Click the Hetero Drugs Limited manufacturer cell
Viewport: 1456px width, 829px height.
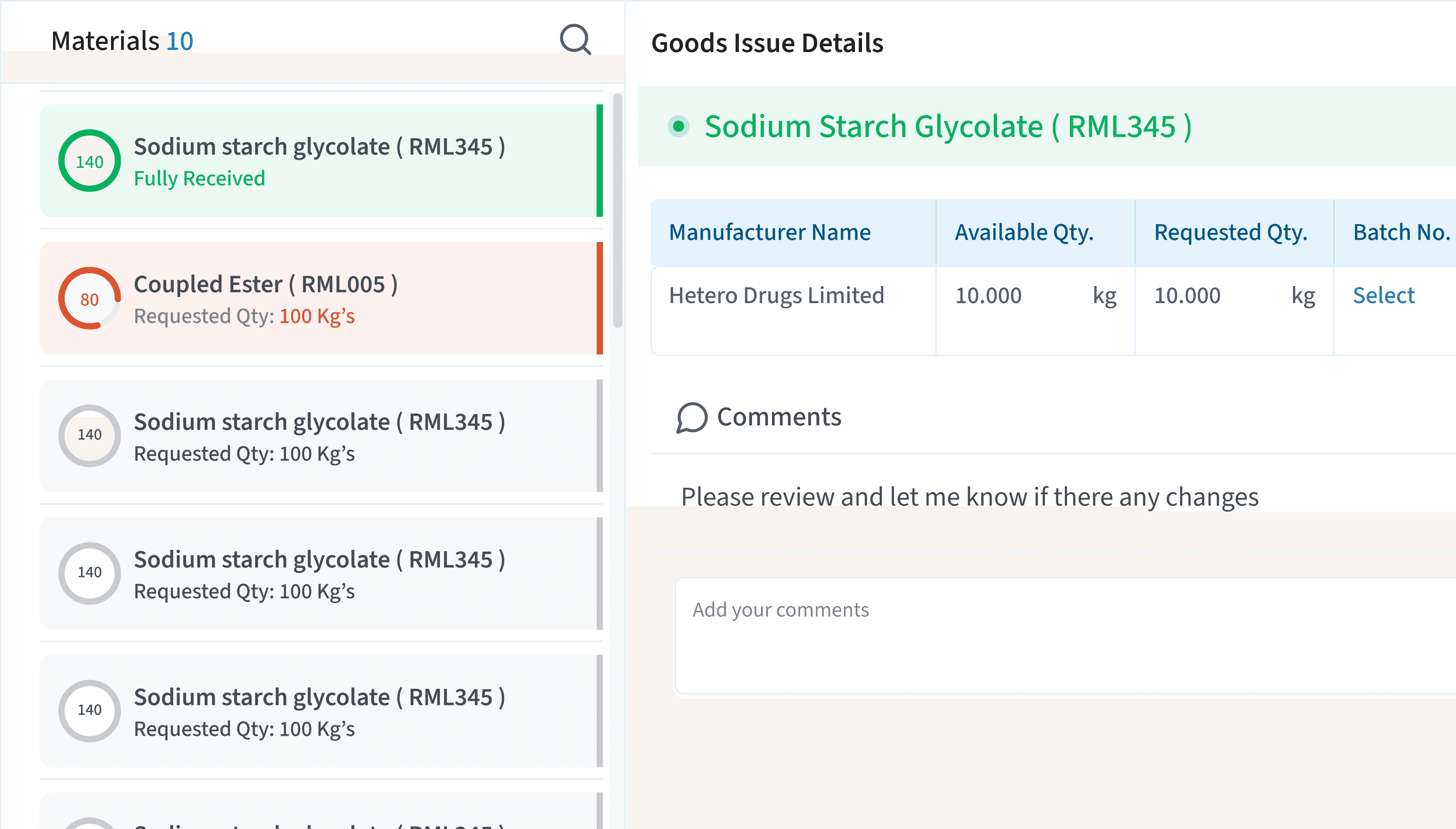[x=776, y=295]
